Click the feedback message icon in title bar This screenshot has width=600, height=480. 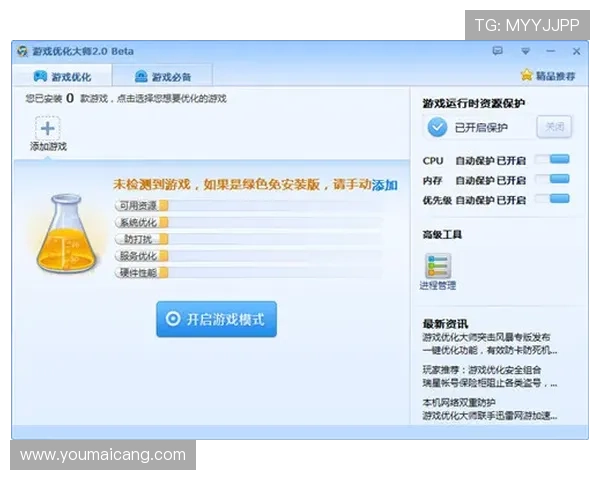tap(497, 51)
